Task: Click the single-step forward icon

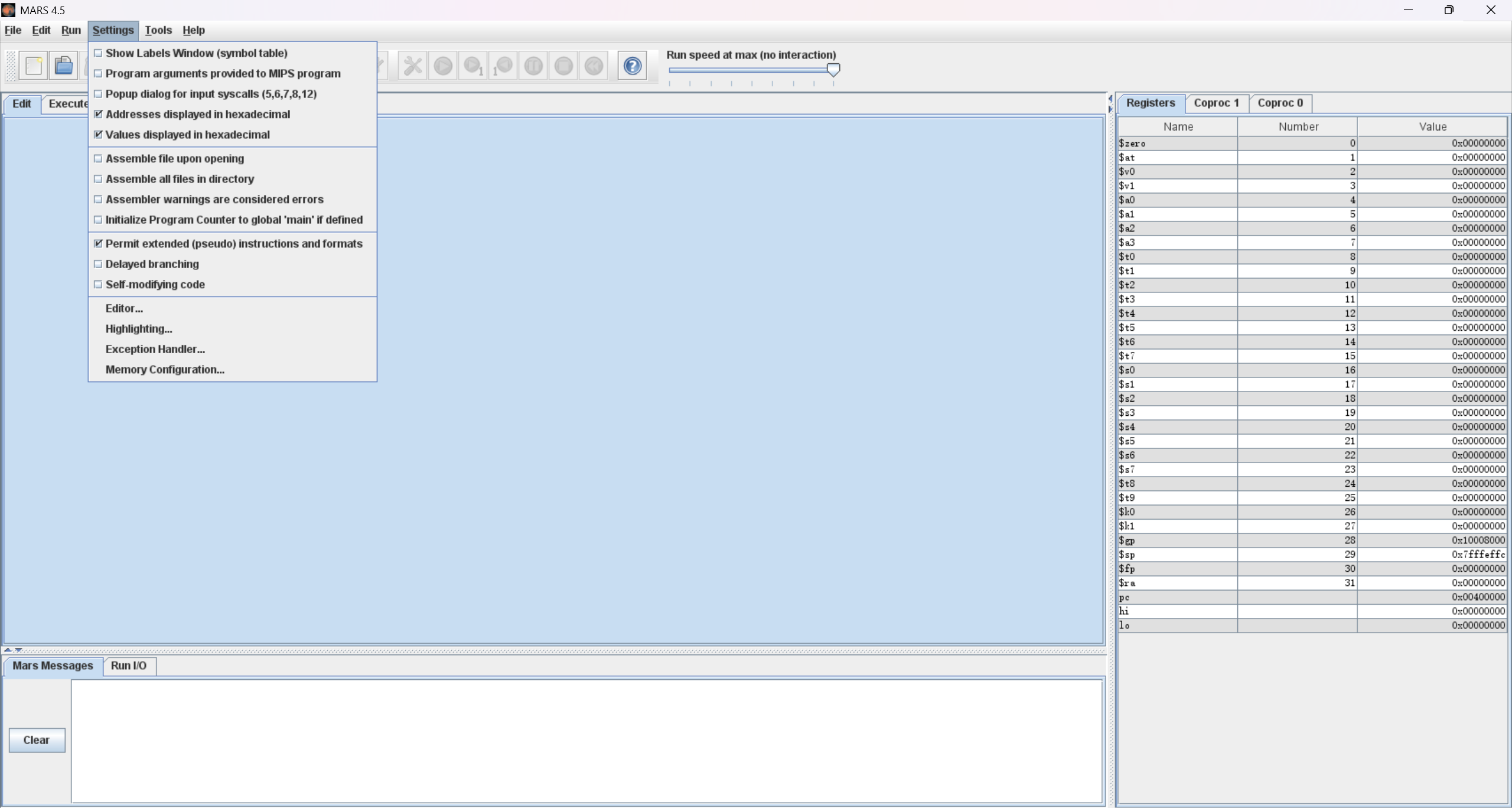Action: point(473,66)
